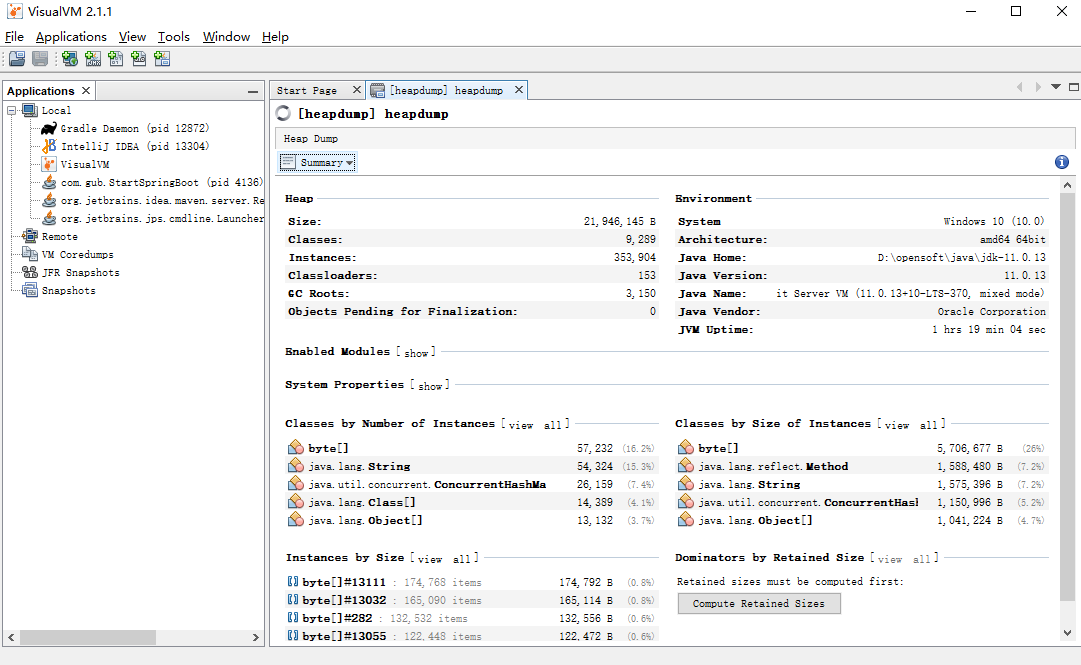Open a snapshot file using the Load toolbar icon

pos(17,58)
